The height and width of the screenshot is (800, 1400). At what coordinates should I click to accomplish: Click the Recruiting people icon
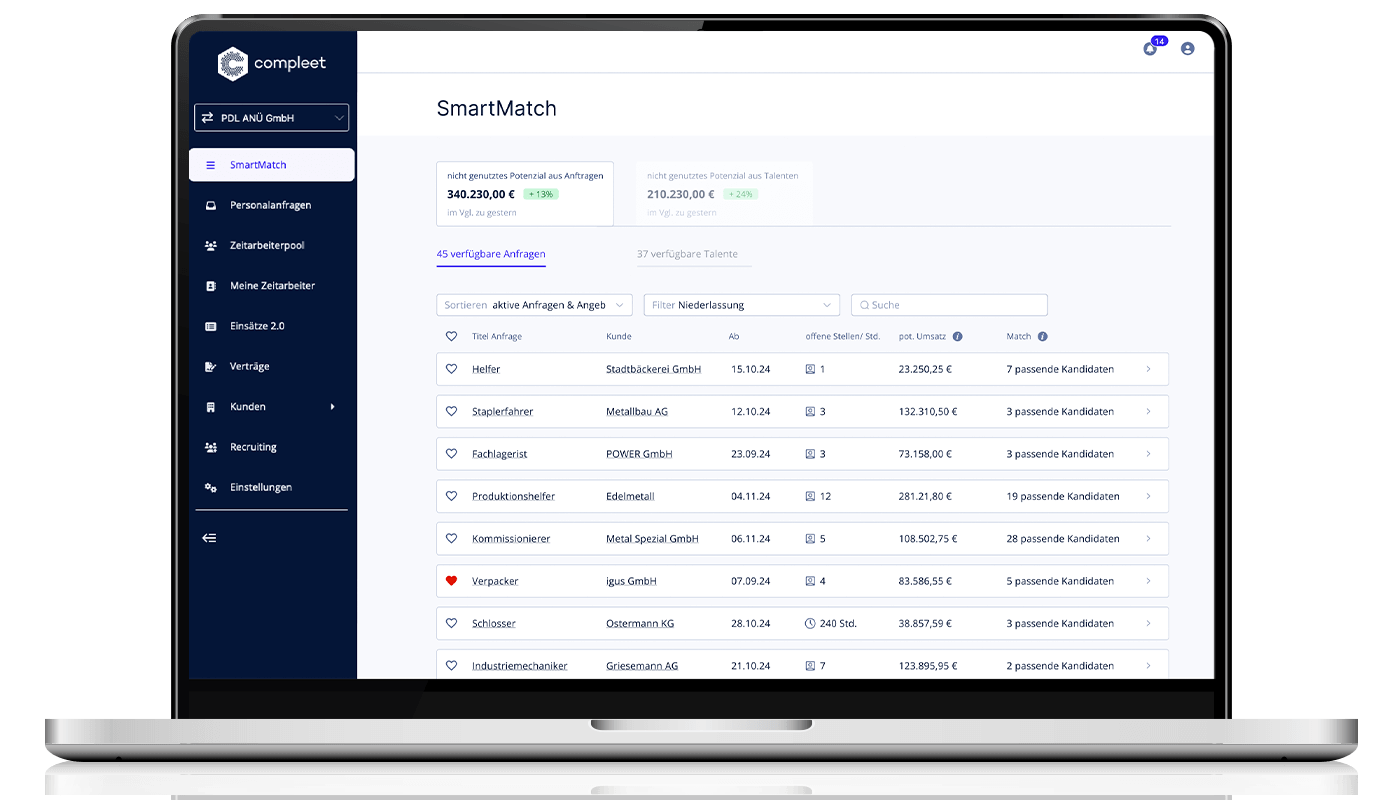[x=210, y=447]
